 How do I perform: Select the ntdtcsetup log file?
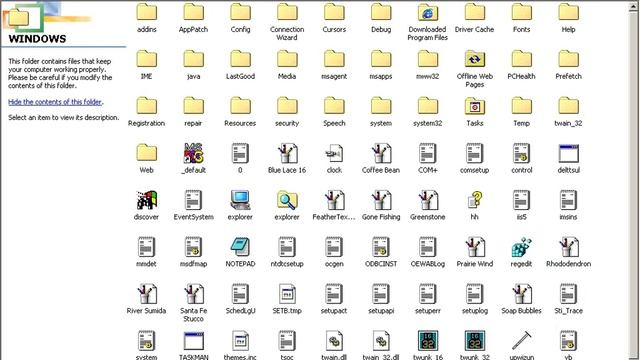coord(287,247)
